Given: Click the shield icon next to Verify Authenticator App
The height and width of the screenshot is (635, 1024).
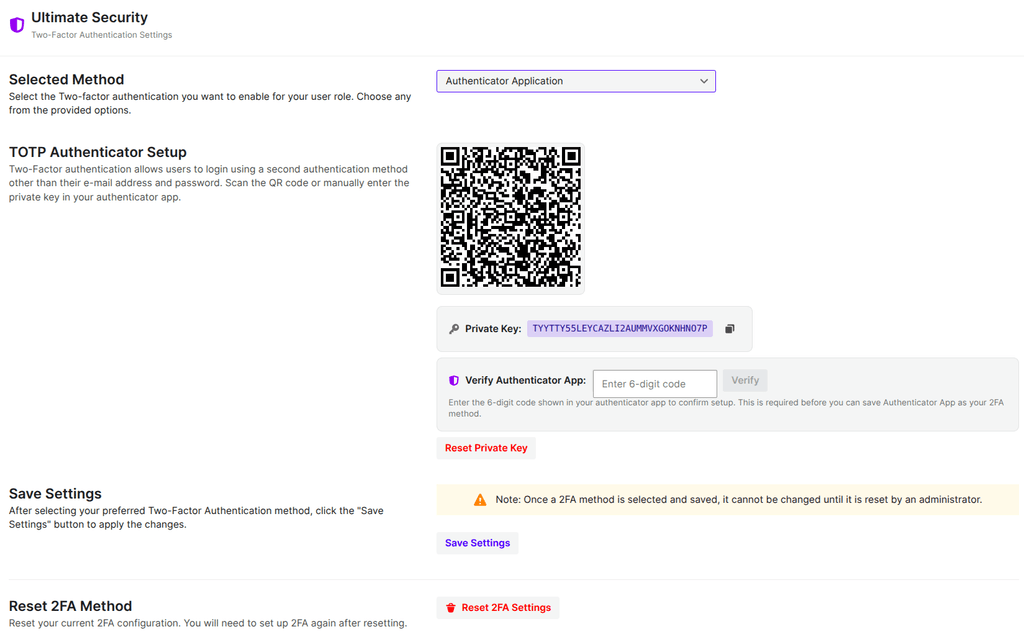Looking at the screenshot, I should click(x=454, y=380).
